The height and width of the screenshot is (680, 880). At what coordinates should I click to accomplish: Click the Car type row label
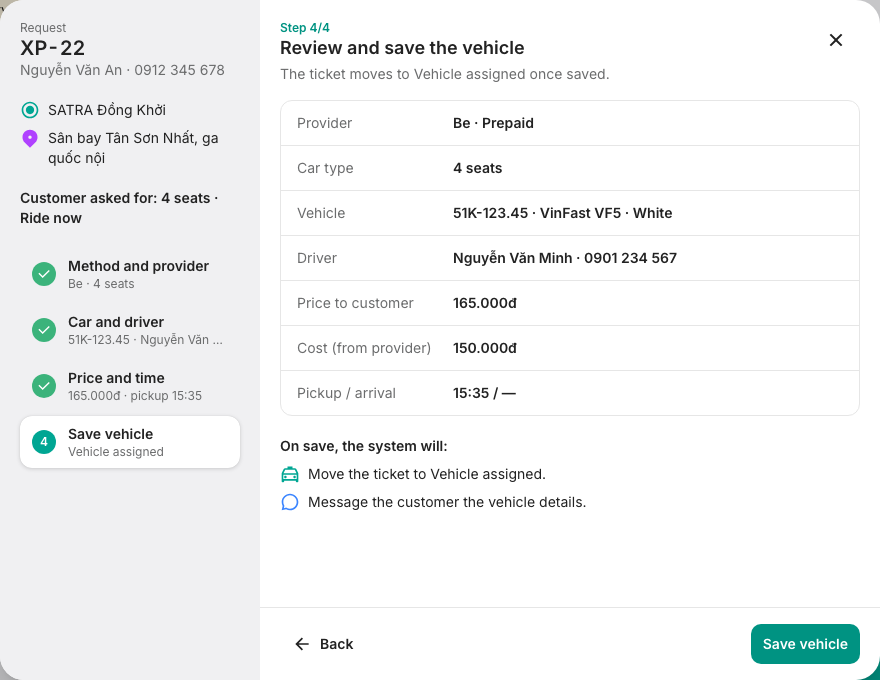click(325, 168)
